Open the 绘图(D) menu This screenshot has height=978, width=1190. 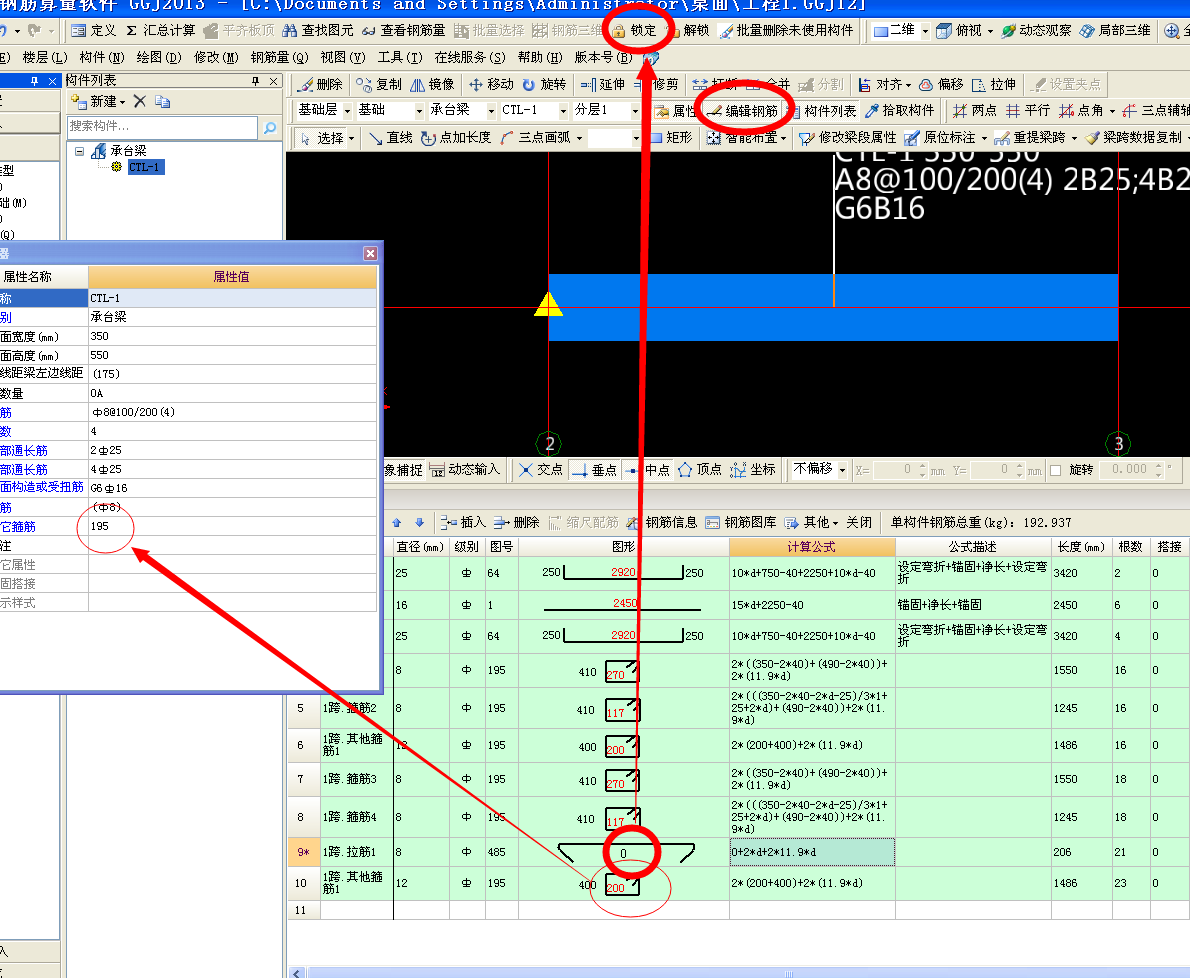click(159, 58)
